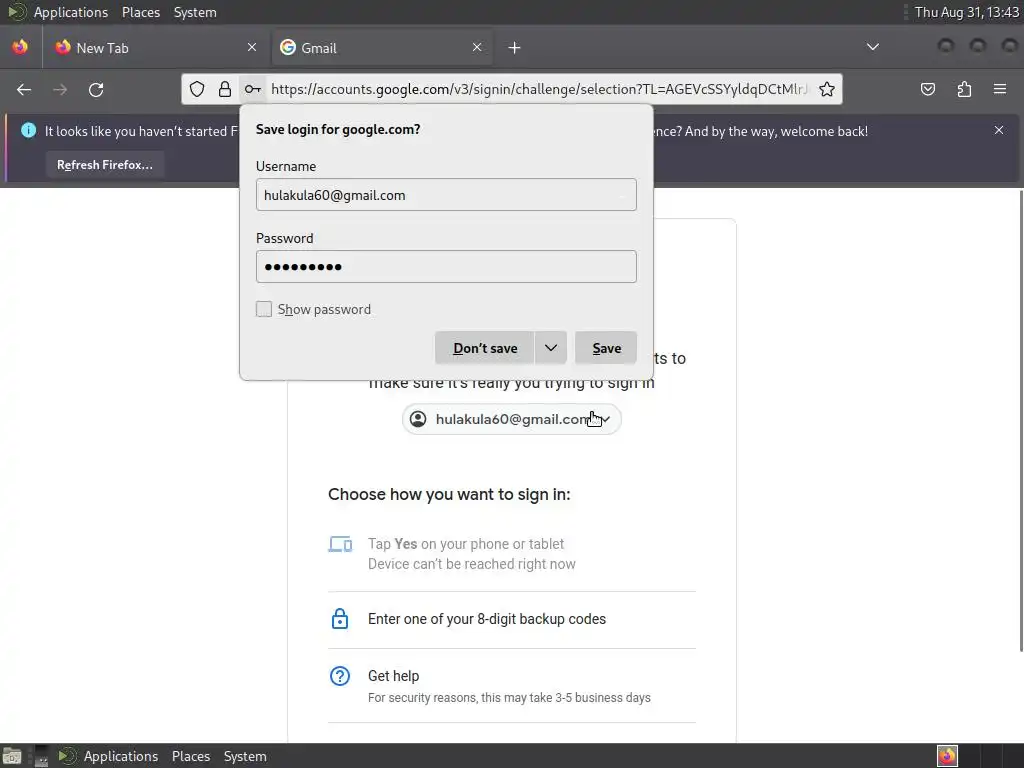Click the padlock site security icon

(x=225, y=89)
